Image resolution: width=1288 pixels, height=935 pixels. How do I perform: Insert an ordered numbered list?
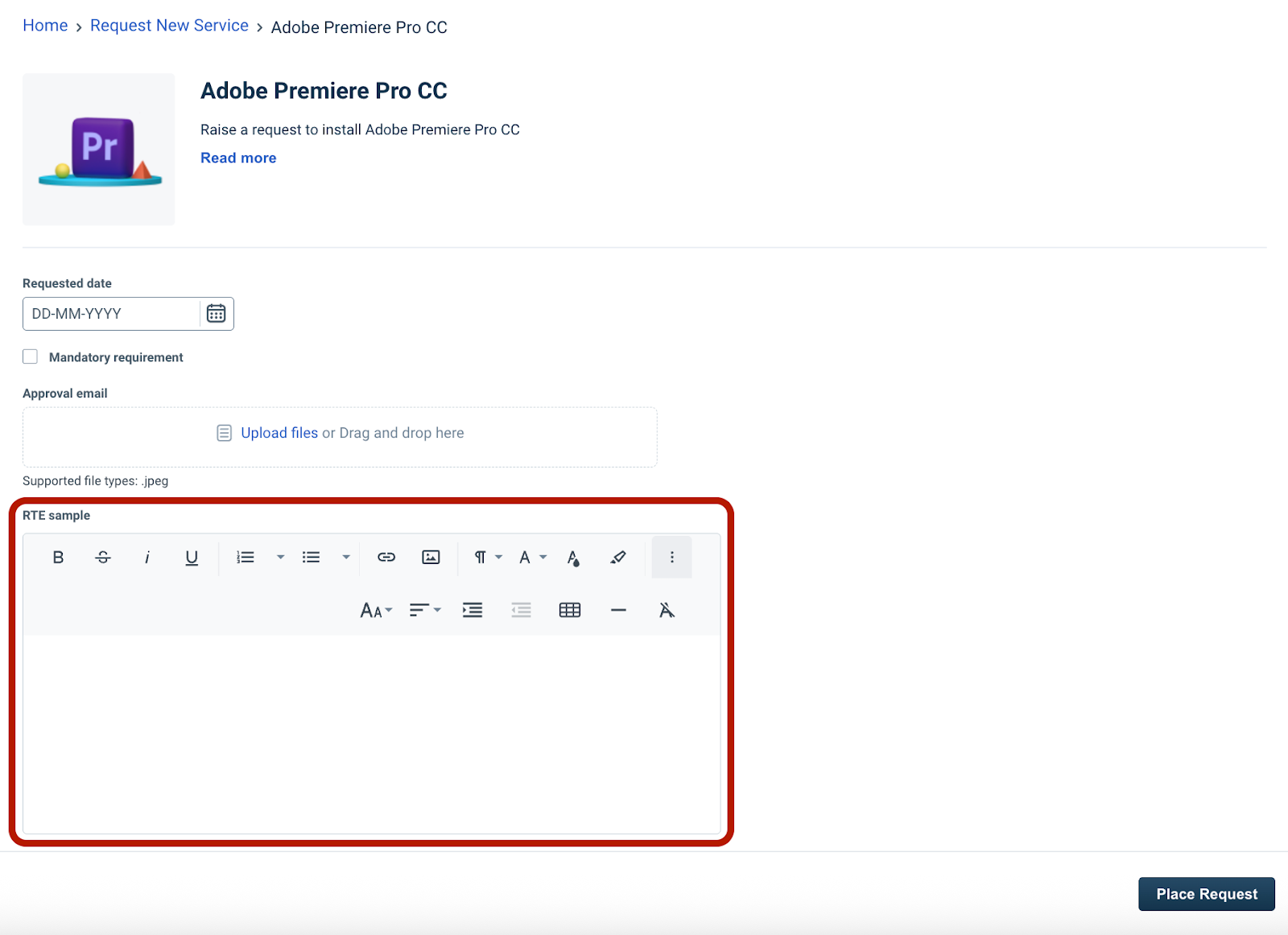246,557
